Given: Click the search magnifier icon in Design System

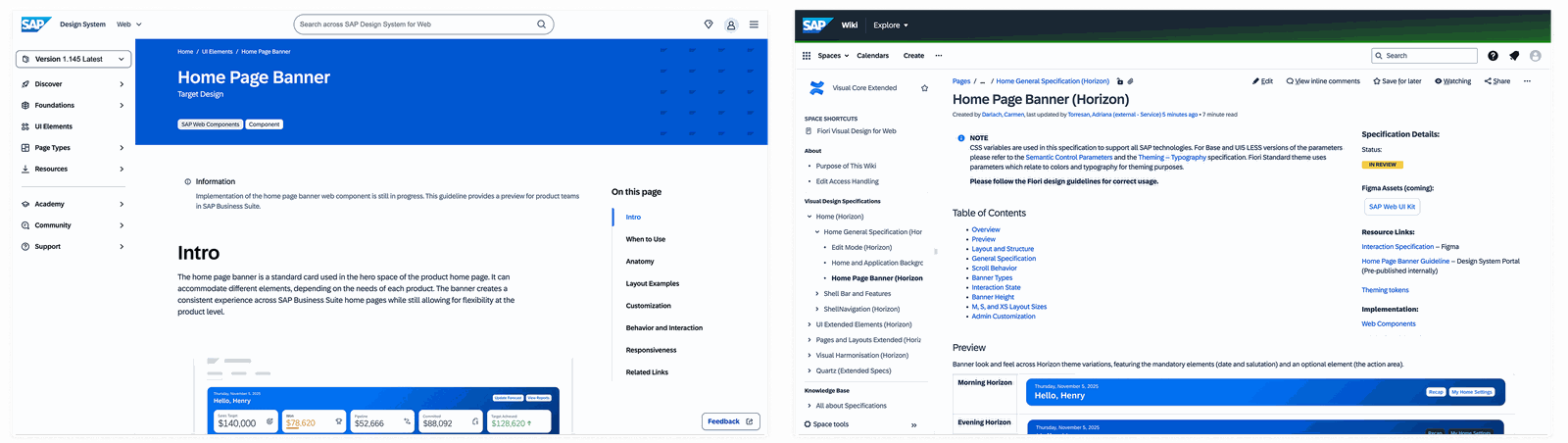Looking at the screenshot, I should (x=541, y=25).
